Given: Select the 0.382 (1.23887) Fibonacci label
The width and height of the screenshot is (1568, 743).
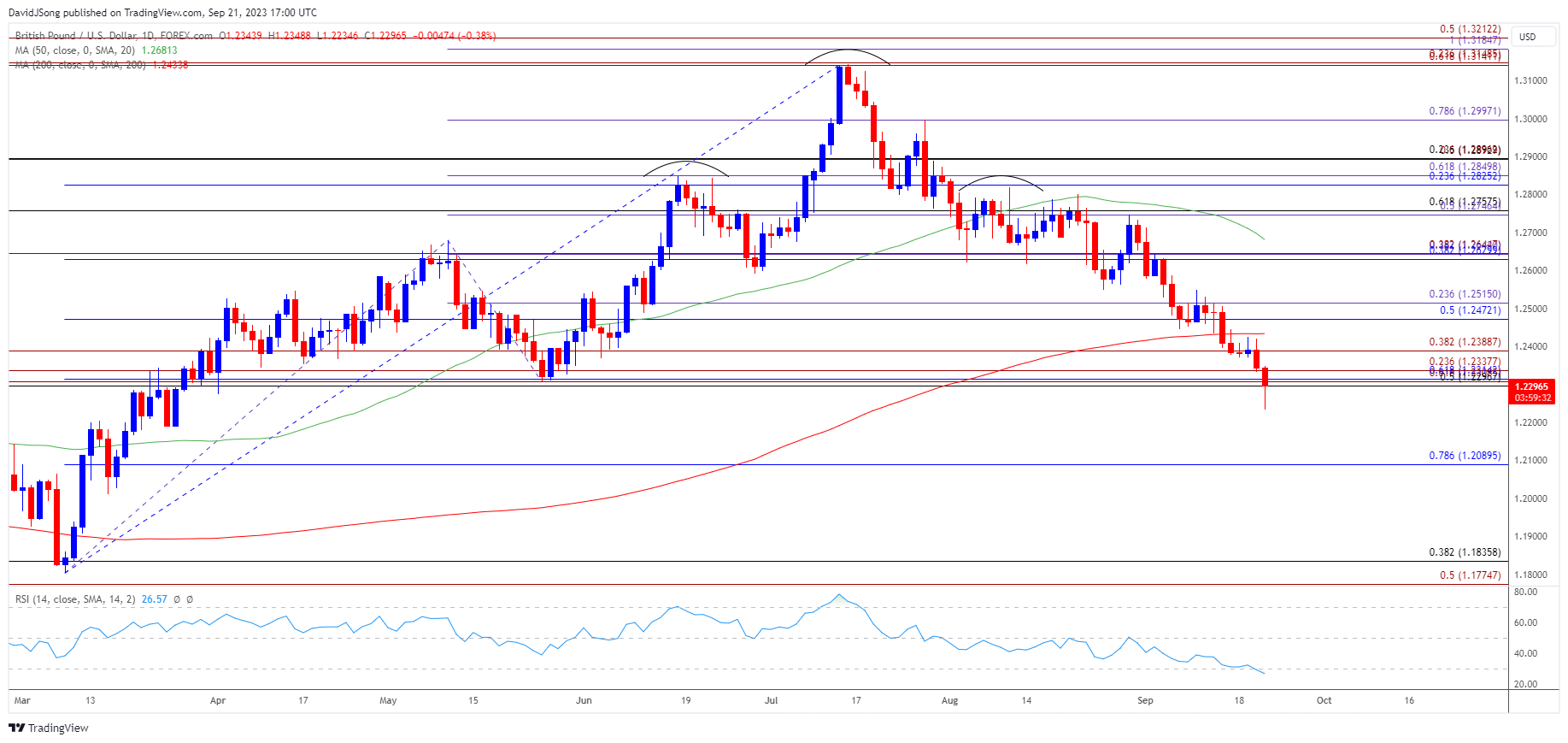Looking at the screenshot, I should (1465, 342).
